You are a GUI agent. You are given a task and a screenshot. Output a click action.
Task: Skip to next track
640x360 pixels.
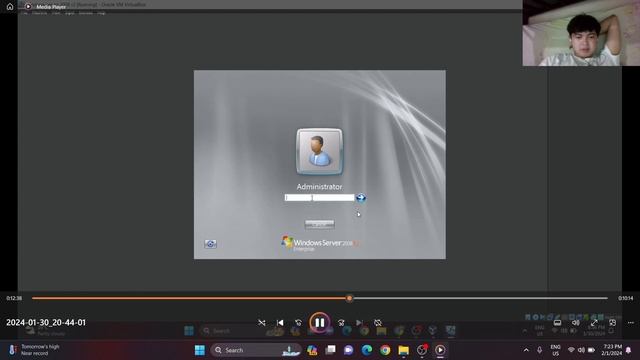point(359,322)
